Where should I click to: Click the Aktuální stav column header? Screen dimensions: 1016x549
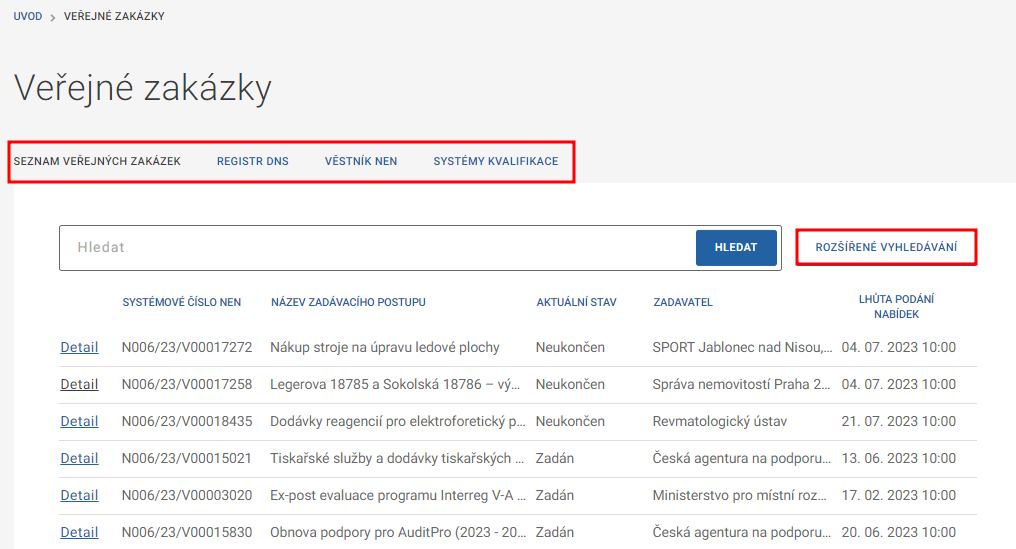(x=576, y=302)
